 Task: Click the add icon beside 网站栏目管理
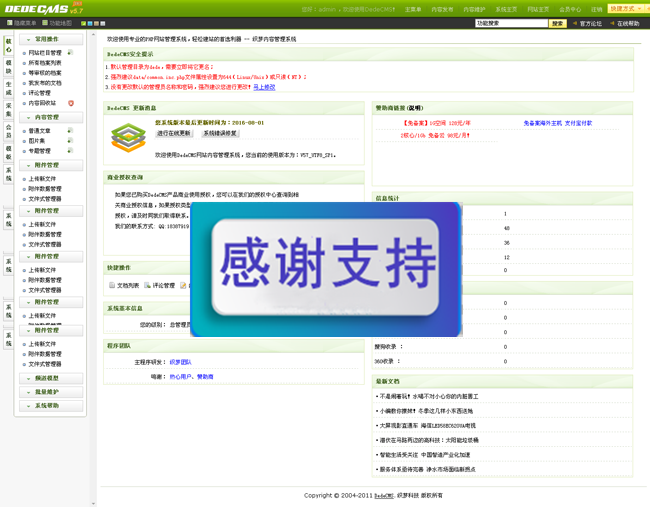(x=70, y=52)
